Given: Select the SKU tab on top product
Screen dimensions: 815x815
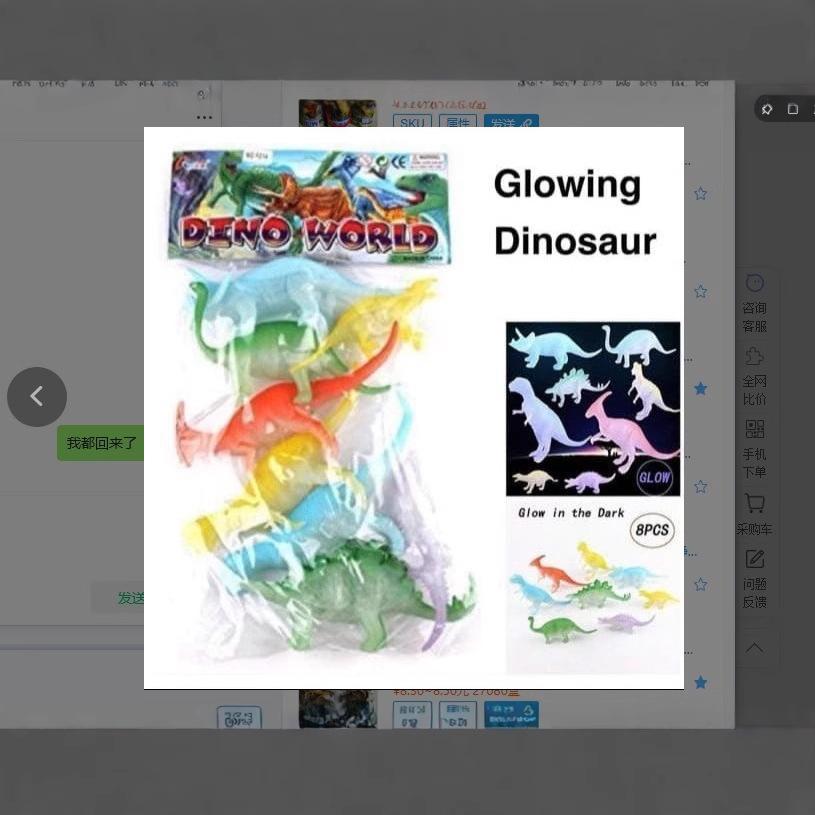Looking at the screenshot, I should (412, 123).
